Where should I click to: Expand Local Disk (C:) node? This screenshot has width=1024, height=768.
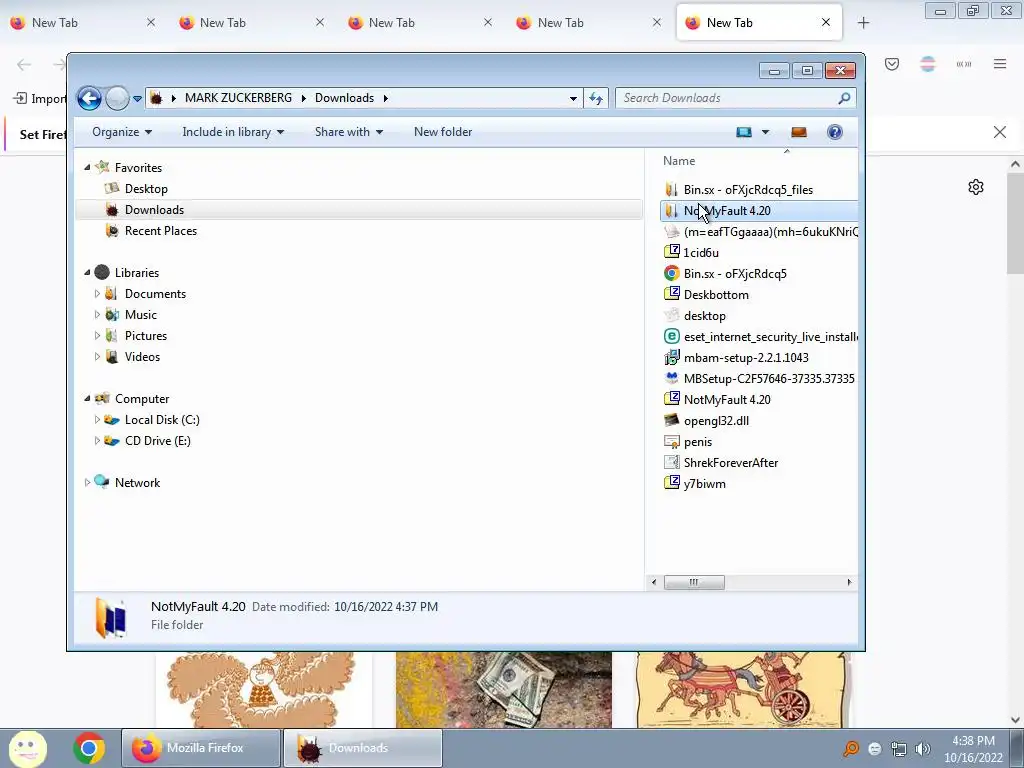pyautogui.click(x=97, y=420)
